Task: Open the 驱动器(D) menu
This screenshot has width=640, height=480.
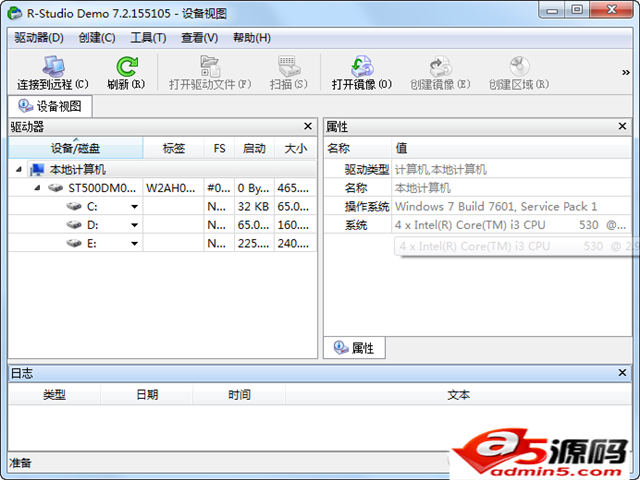Action: point(39,38)
